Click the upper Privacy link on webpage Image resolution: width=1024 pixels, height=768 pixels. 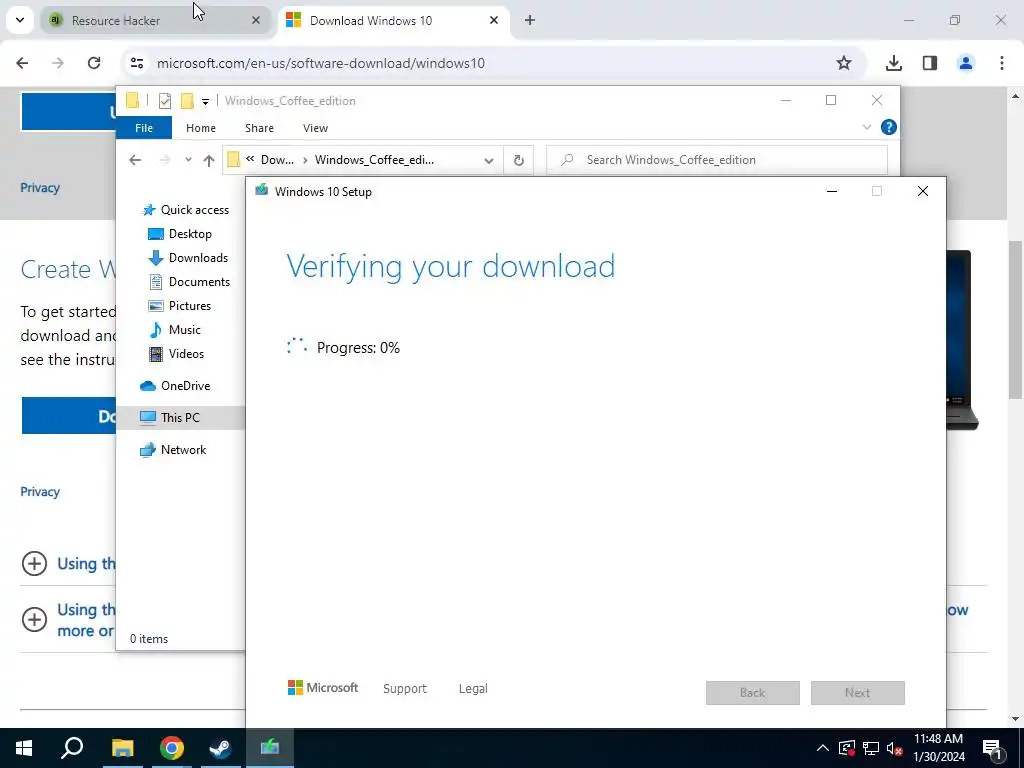click(x=40, y=188)
